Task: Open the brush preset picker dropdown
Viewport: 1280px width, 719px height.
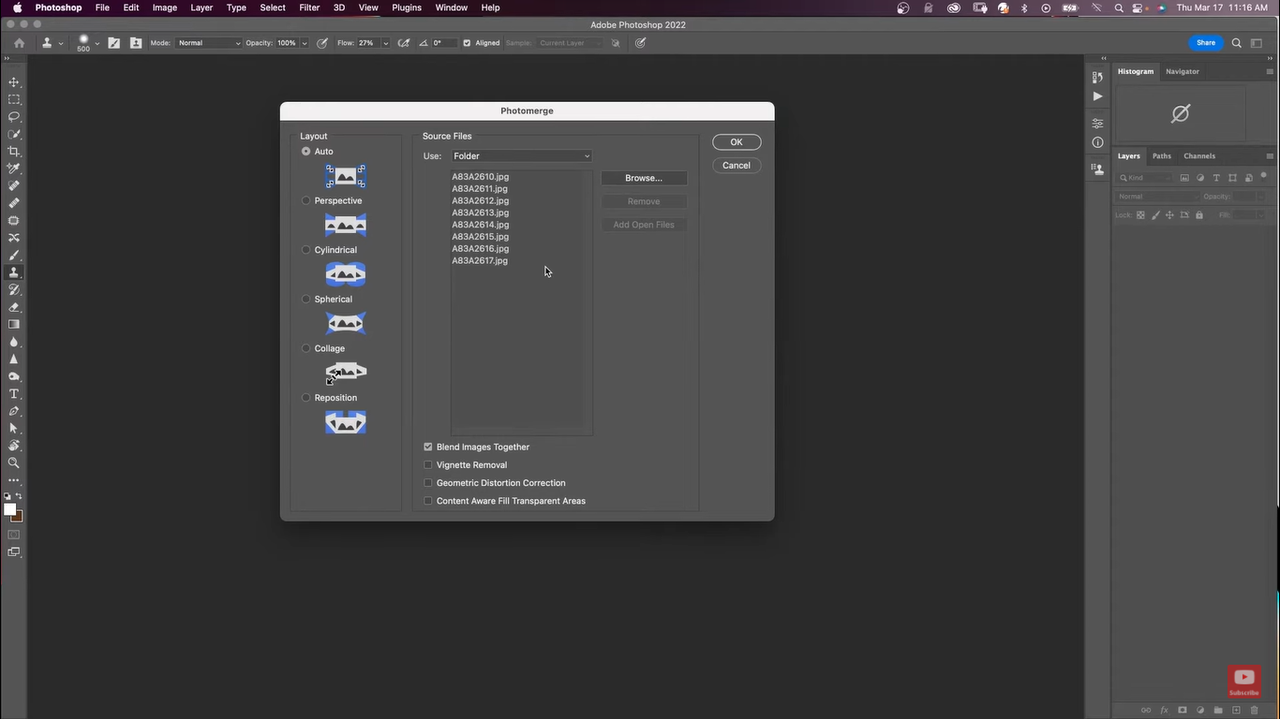Action: point(97,43)
